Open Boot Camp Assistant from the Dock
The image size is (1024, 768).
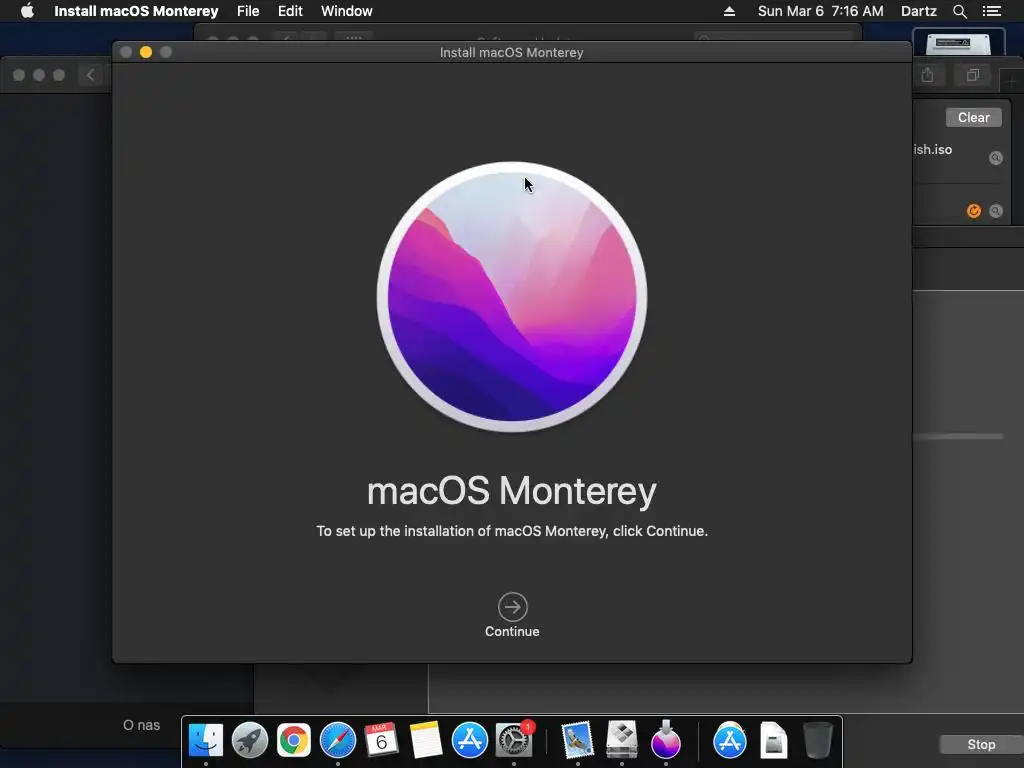click(x=621, y=739)
